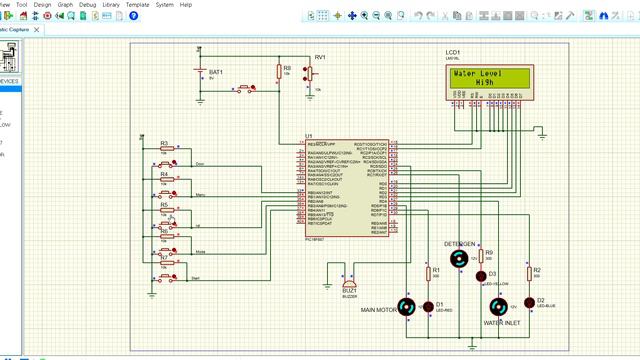Zoom to view entire sheet icon

pos(388,16)
